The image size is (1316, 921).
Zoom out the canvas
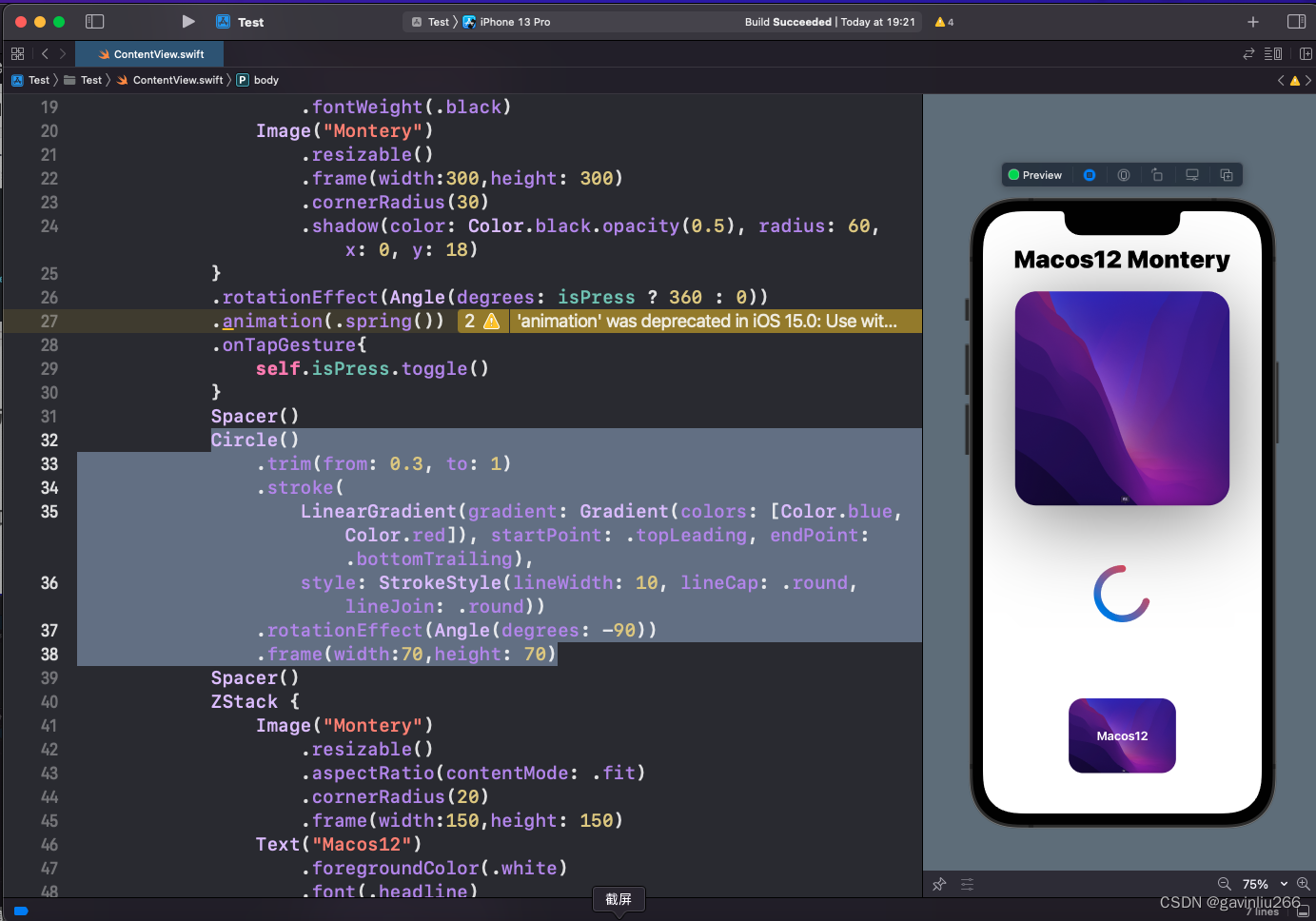point(1224,884)
